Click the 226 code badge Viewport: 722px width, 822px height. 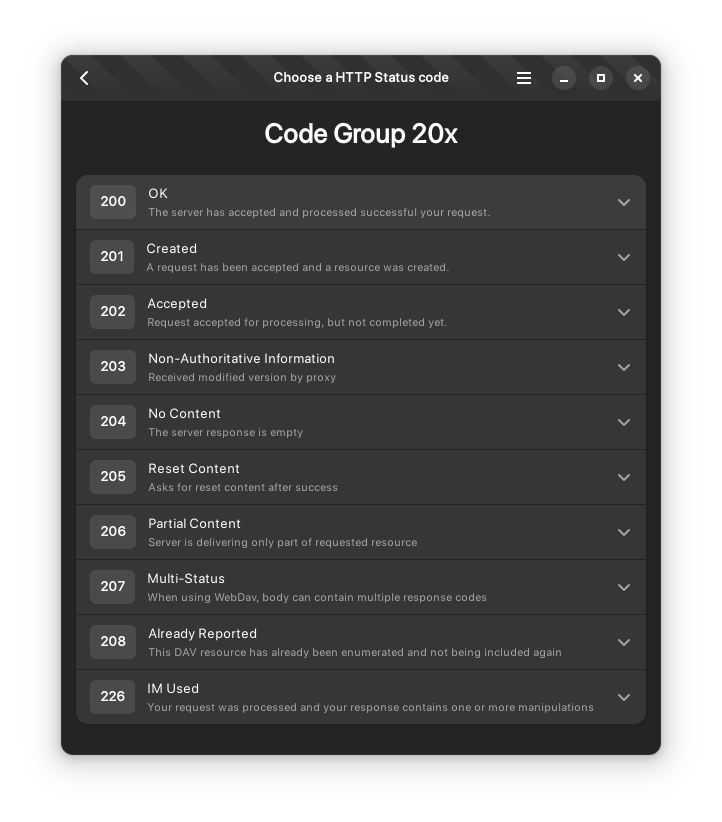(x=112, y=697)
